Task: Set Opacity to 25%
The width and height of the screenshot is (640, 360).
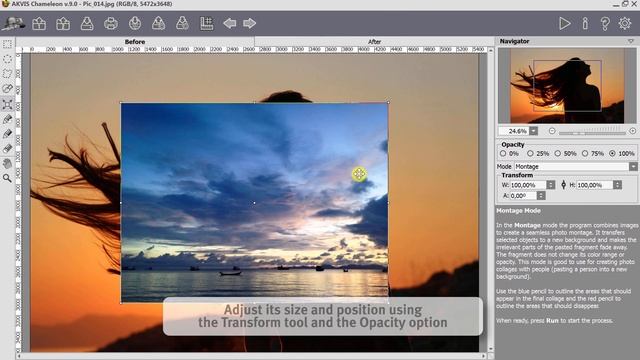Action: [530, 153]
